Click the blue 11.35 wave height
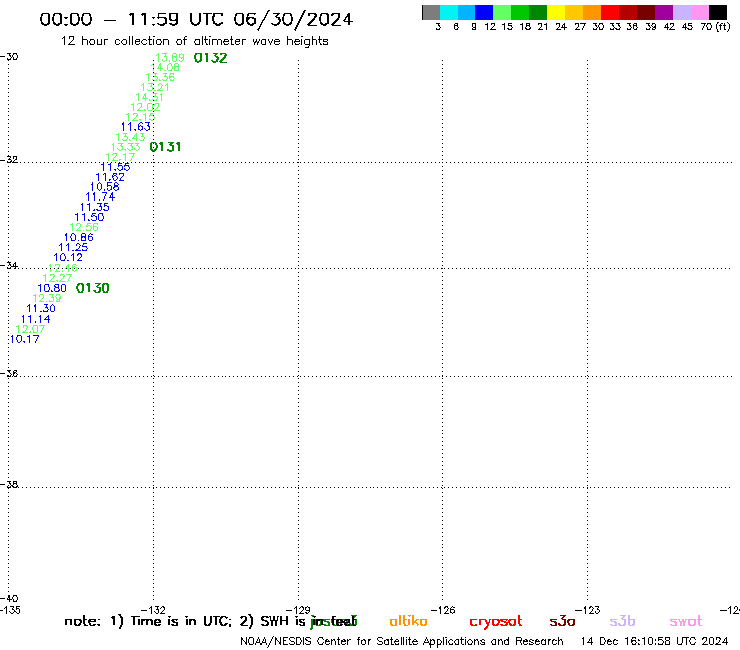The width and height of the screenshot is (740, 650). [x=94, y=207]
